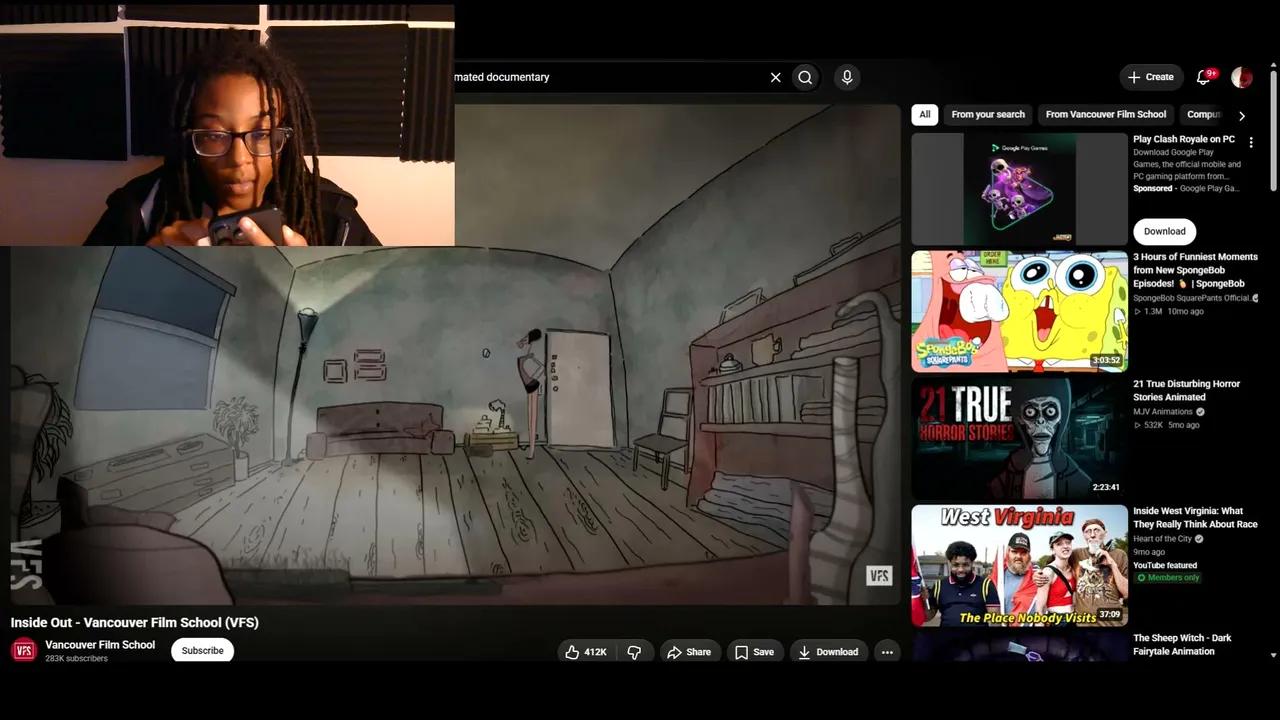The width and height of the screenshot is (1280, 720).
Task: Open the 21 True Horror Stories thumbnail
Action: pos(1019,438)
